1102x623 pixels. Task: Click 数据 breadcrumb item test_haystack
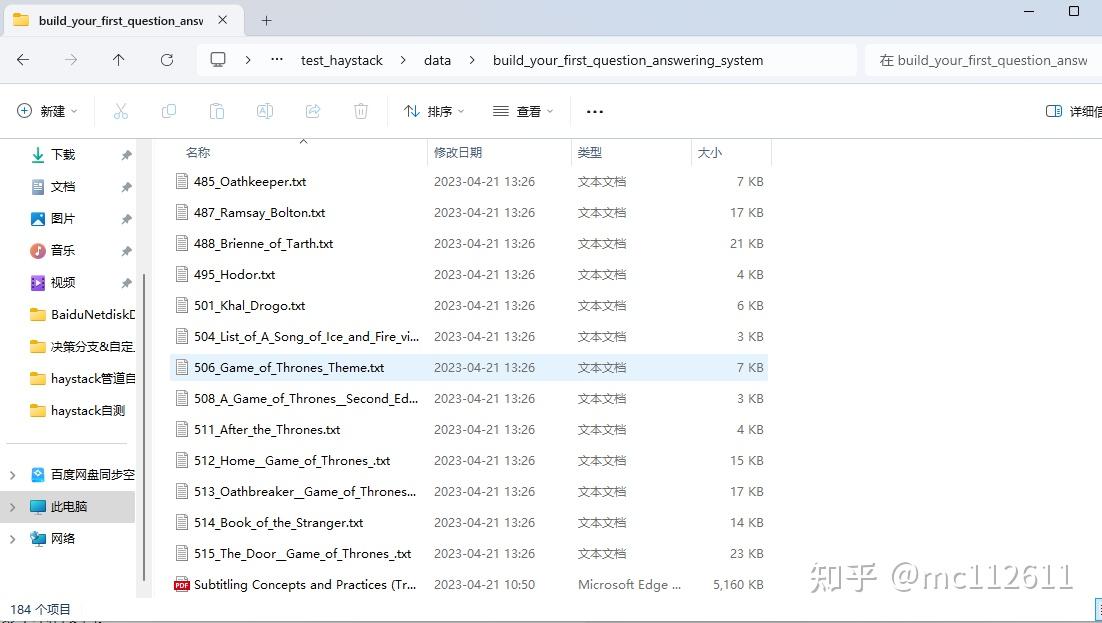coord(342,60)
